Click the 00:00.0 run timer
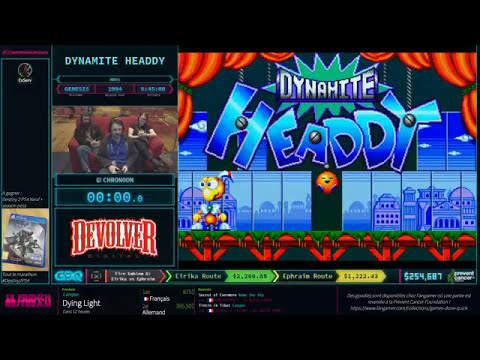This screenshot has height=360, width=480. pyautogui.click(x=115, y=197)
